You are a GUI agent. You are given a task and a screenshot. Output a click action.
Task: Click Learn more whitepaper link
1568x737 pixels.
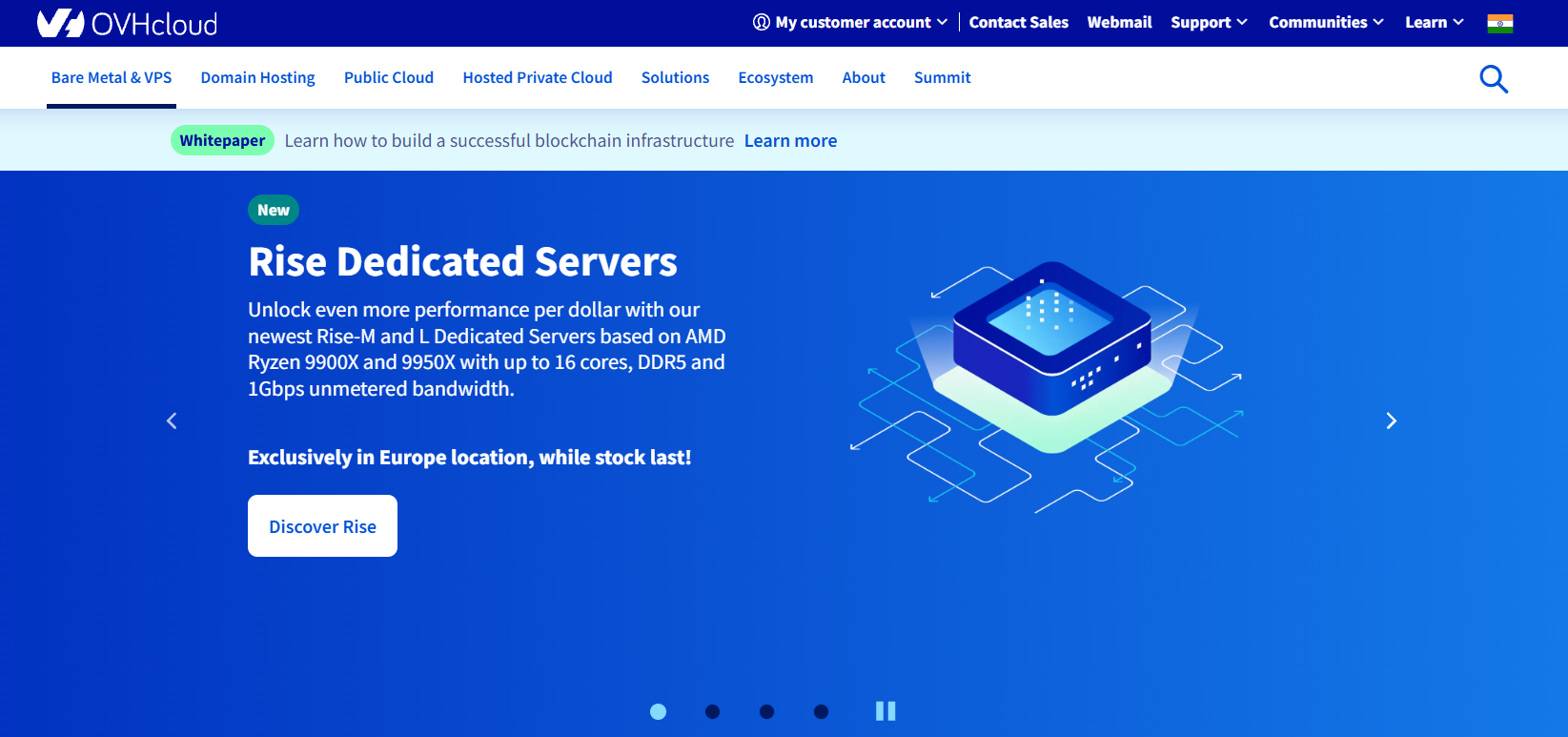tap(790, 140)
